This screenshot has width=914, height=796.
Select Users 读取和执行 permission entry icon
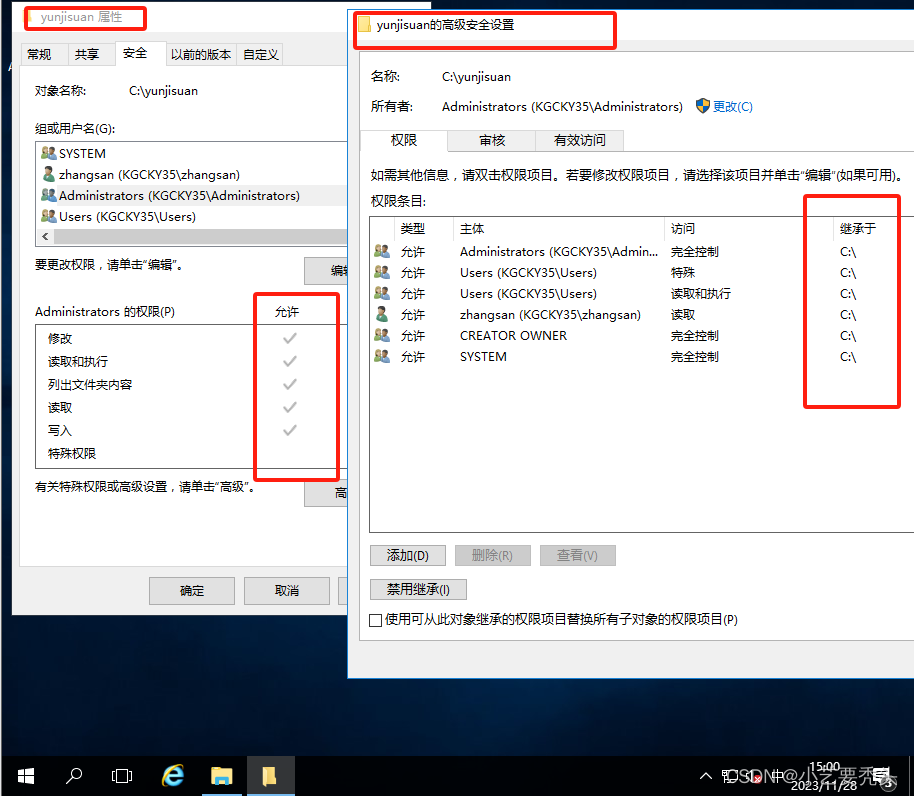(382, 294)
